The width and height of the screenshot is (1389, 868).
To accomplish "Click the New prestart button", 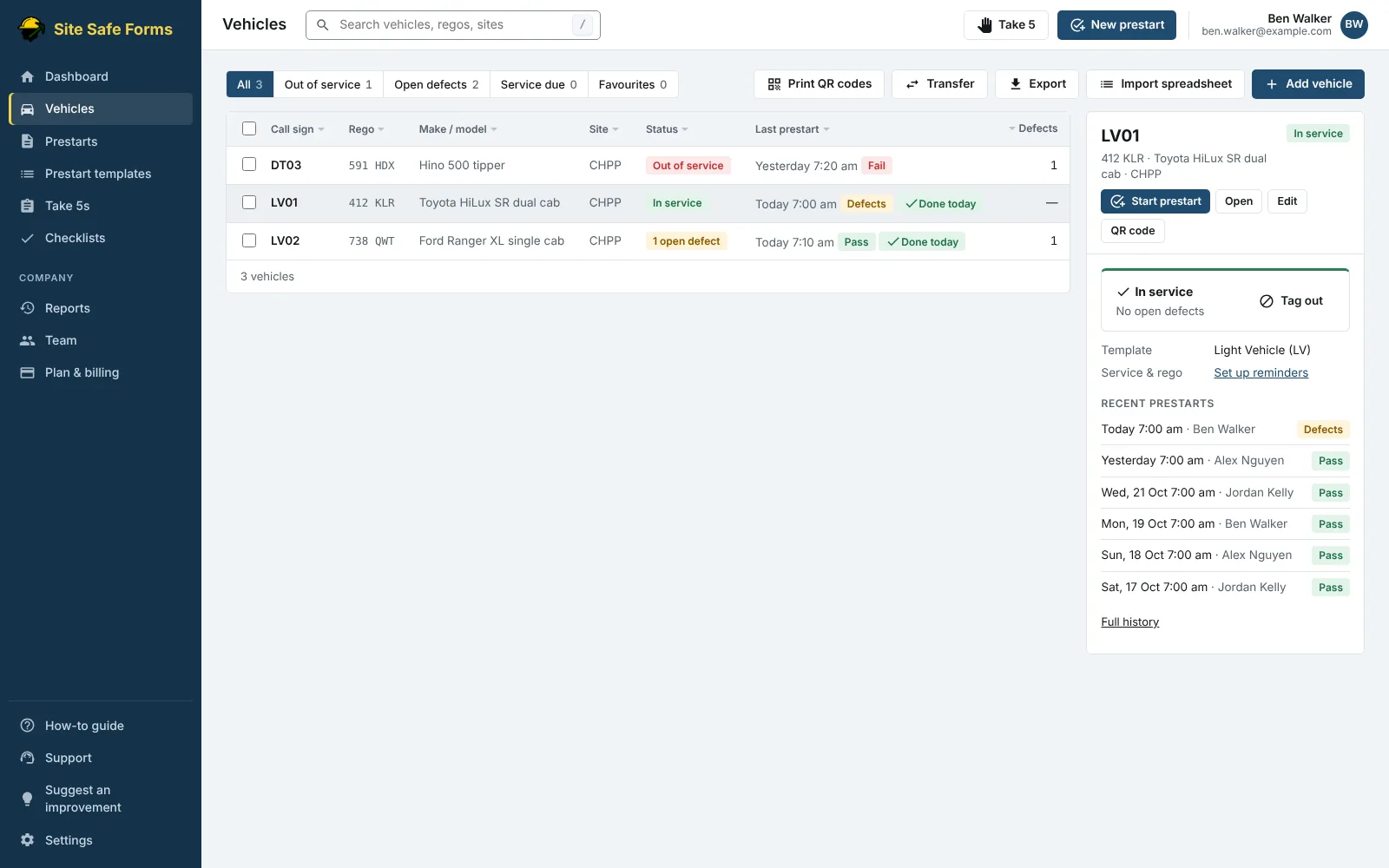I will pos(1116,25).
